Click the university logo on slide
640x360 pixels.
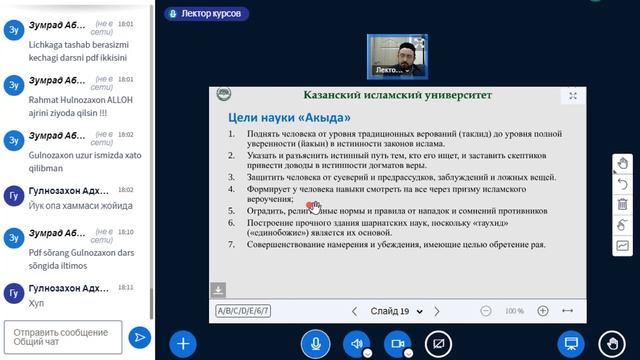click(x=224, y=94)
